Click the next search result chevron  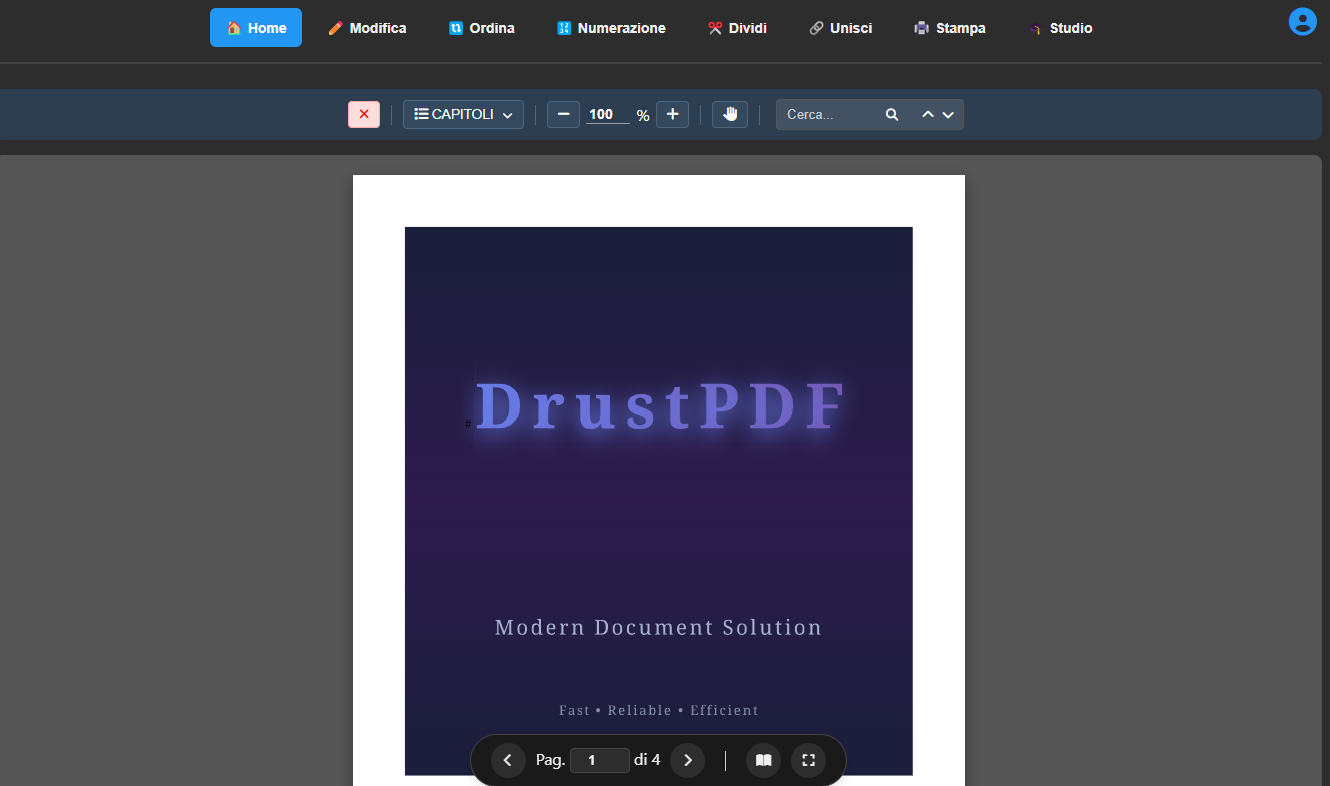(947, 114)
